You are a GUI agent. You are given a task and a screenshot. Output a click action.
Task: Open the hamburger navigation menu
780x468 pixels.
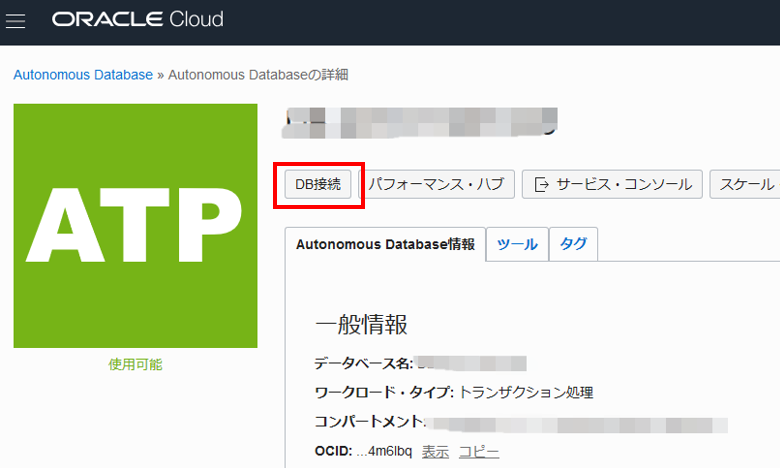click(x=15, y=20)
